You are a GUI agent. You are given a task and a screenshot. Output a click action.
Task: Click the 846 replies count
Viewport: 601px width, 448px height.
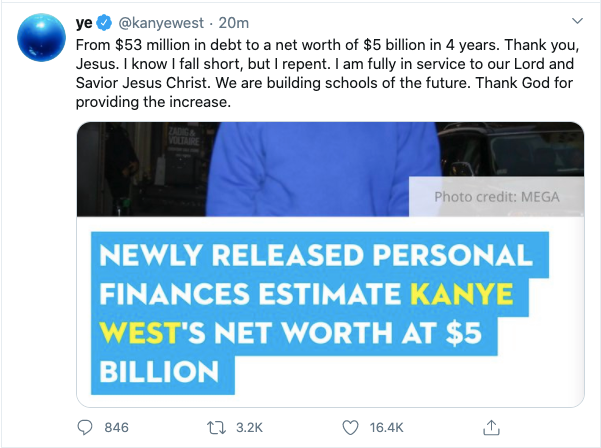[117, 427]
